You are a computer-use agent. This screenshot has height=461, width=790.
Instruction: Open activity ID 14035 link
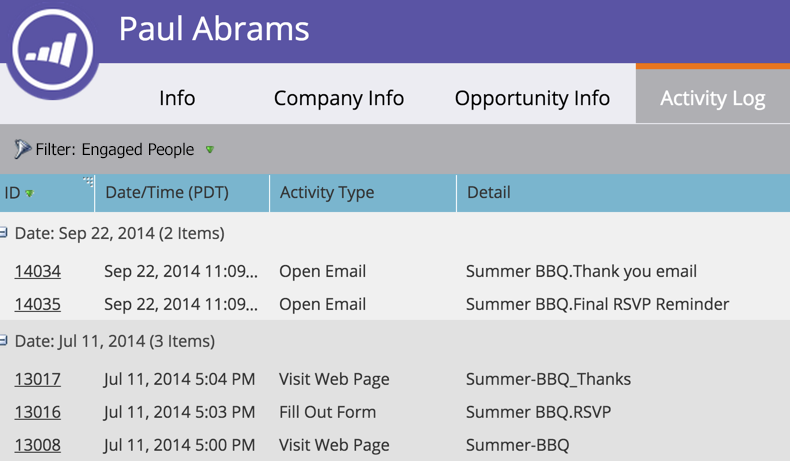tap(38, 304)
